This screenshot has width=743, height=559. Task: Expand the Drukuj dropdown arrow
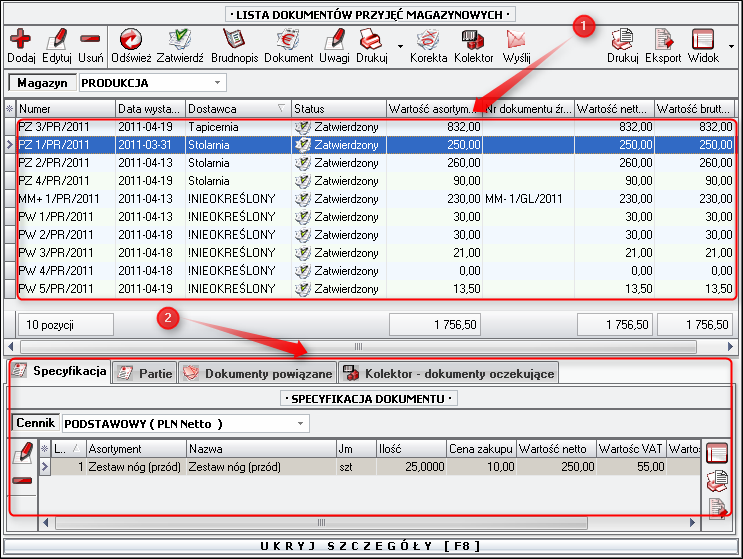pos(400,46)
